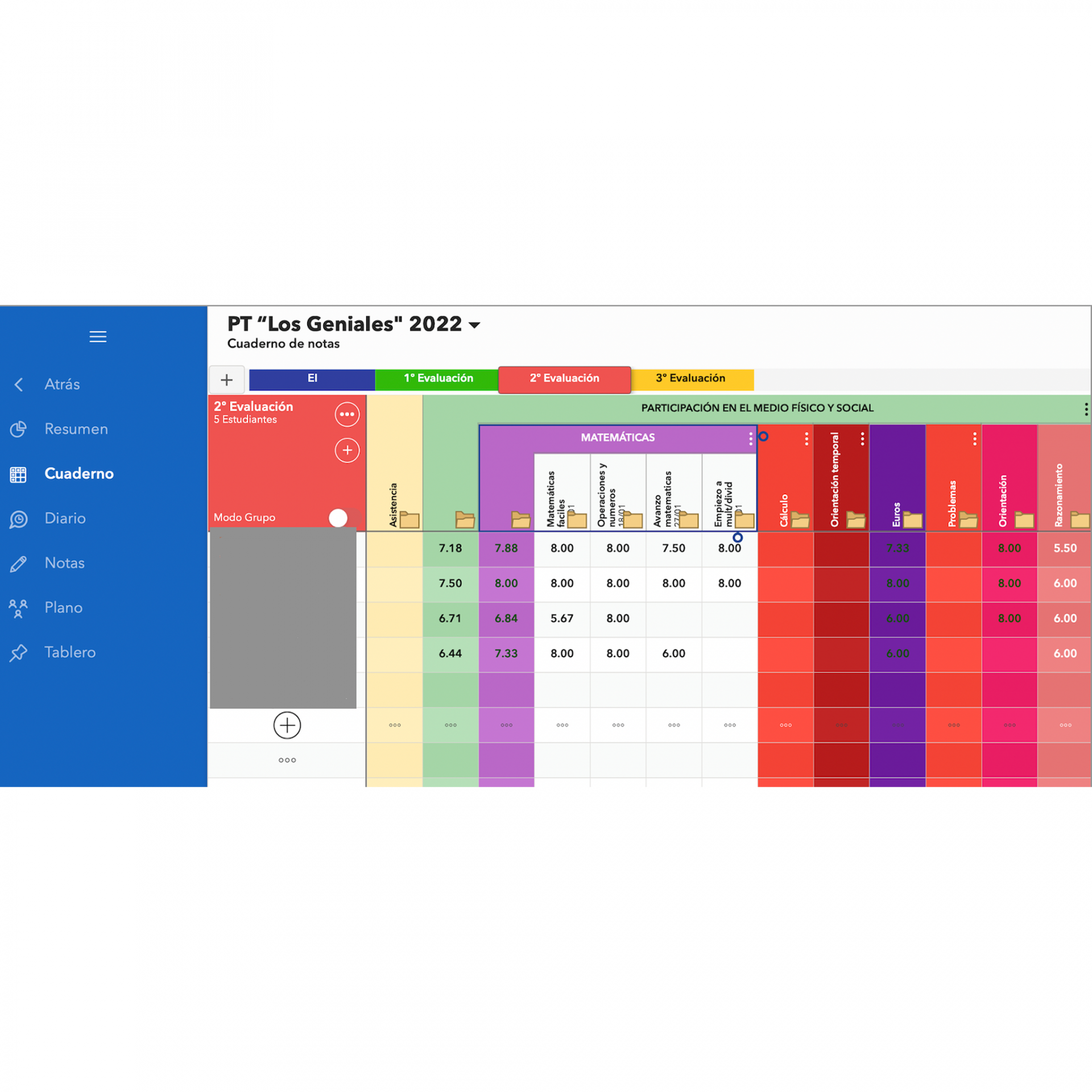1092x1092 pixels.
Task: Click the add tab plus button
Action: point(226,380)
